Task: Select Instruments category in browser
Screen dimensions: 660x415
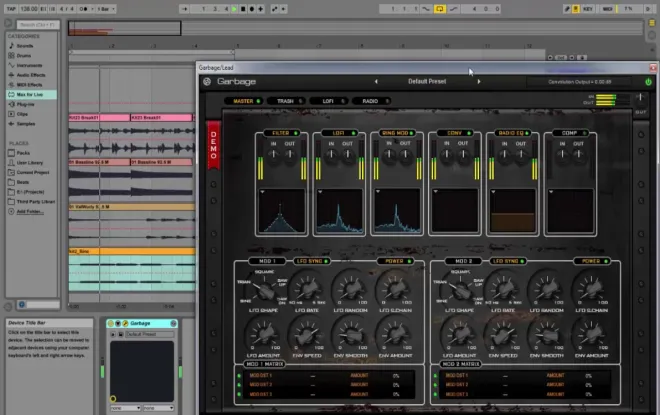Action: pyautogui.click(x=29, y=65)
